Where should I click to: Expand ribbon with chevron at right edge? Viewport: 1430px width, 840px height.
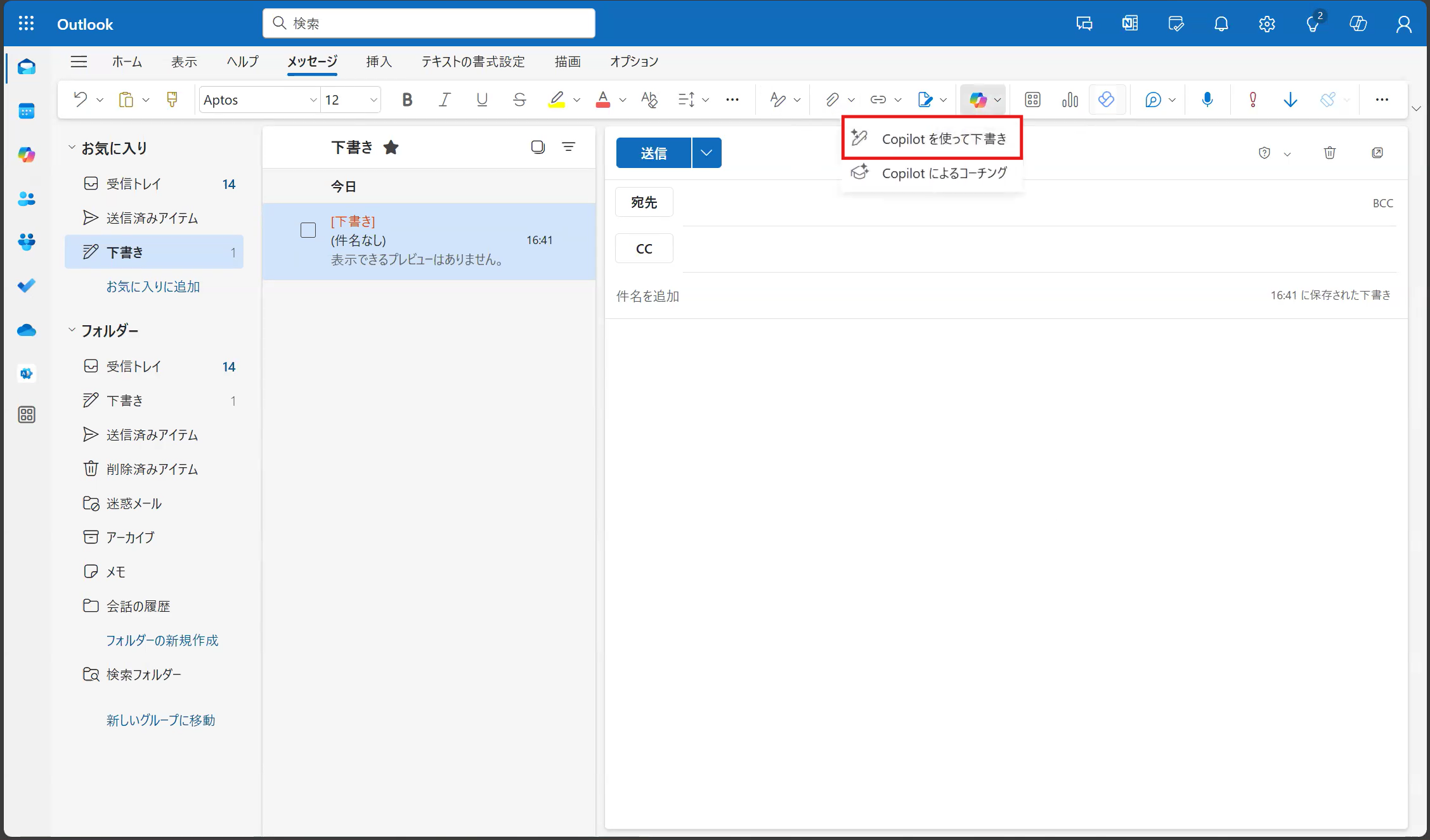[1417, 108]
